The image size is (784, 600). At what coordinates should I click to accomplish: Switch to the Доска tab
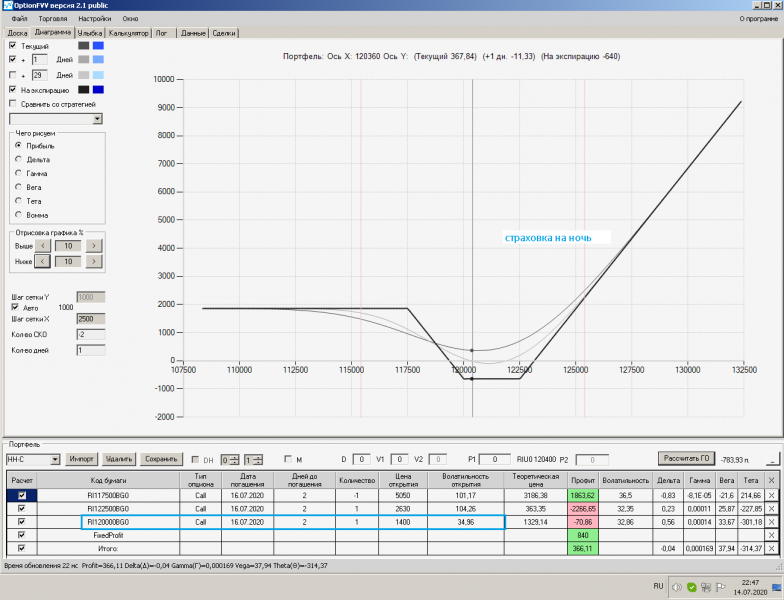17,33
